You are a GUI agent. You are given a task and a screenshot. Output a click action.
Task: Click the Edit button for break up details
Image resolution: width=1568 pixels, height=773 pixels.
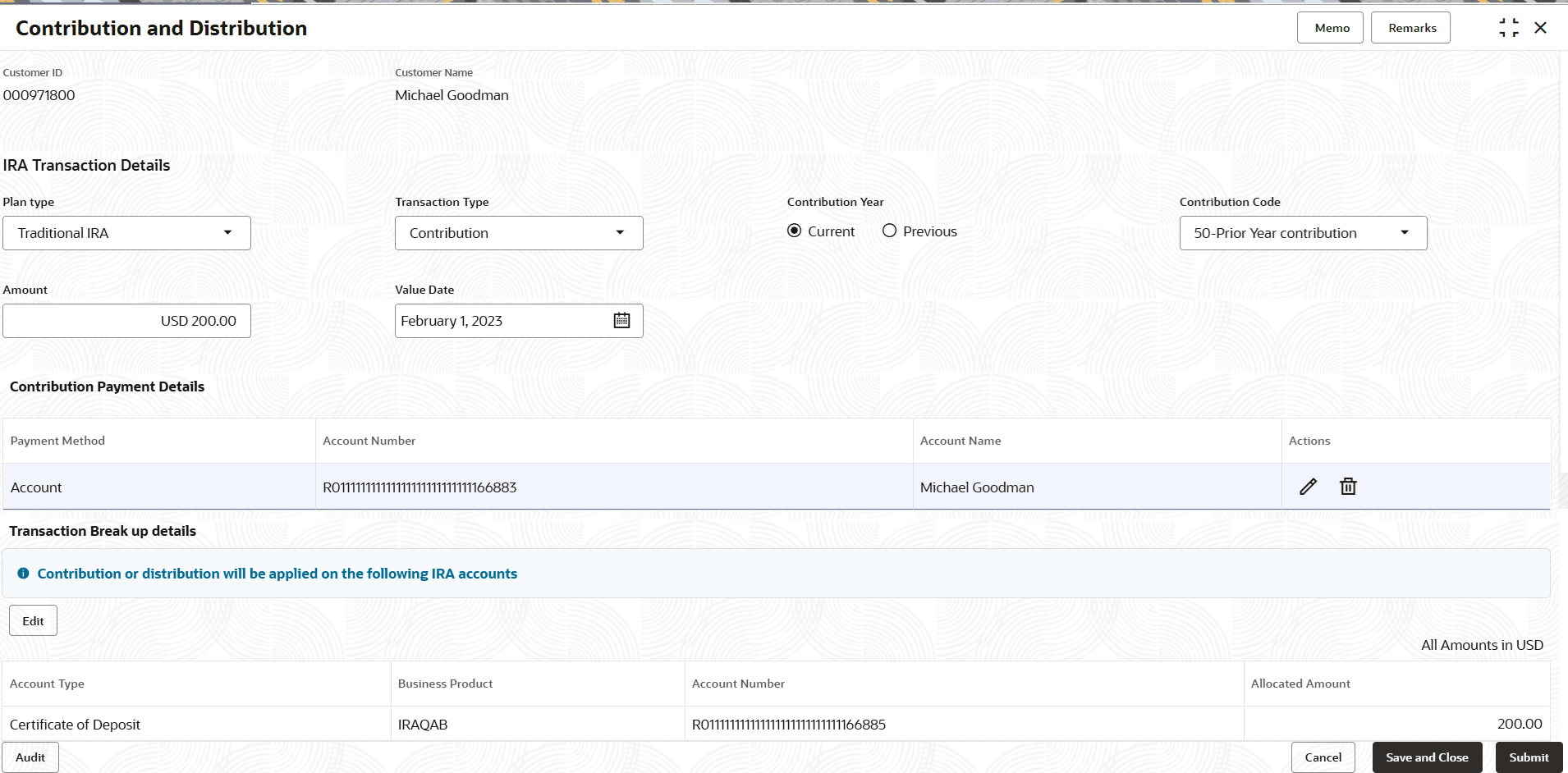(33, 620)
